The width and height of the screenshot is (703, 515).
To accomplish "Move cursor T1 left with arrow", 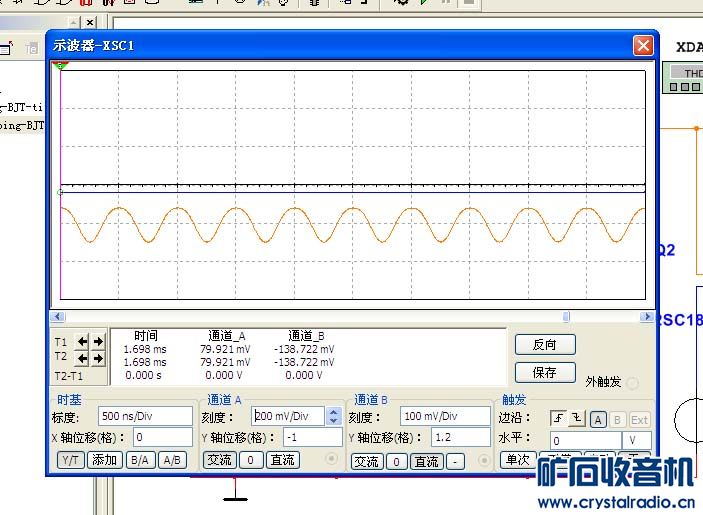I will (x=83, y=341).
